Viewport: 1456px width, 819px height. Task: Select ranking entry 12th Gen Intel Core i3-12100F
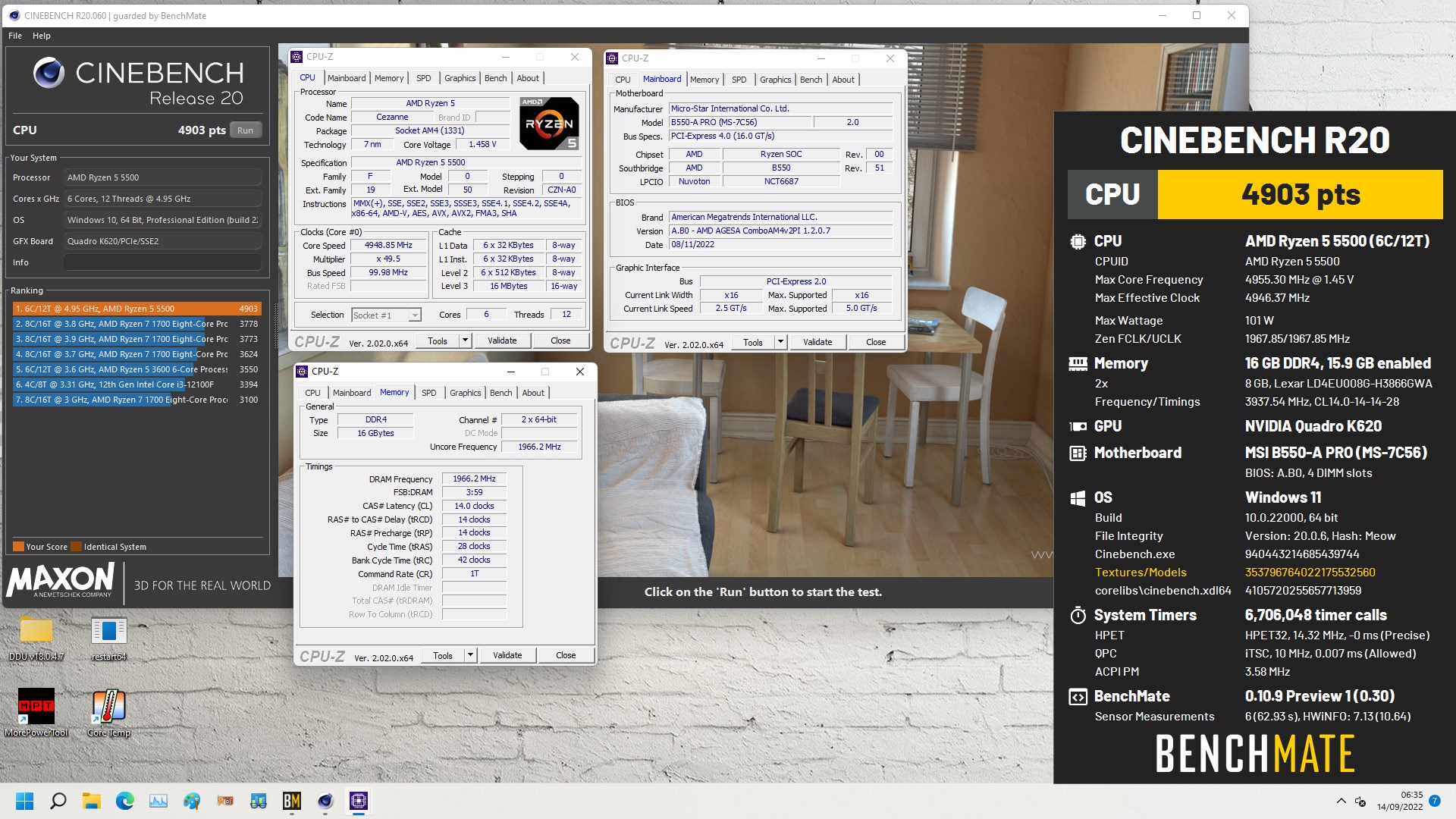(x=136, y=384)
